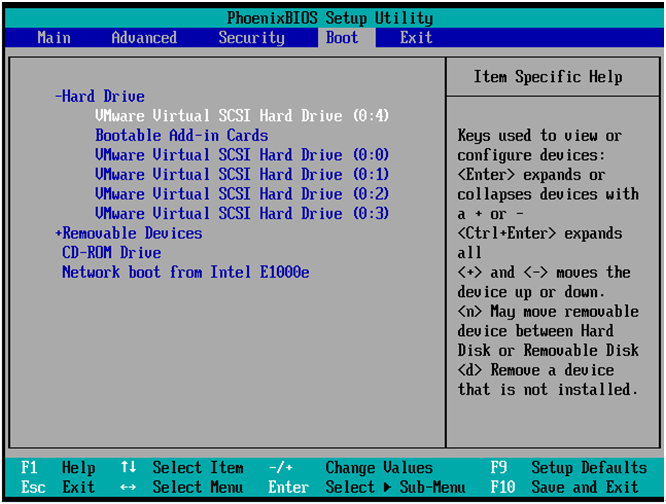Click the Select Item up/down arrows hint

(x=182, y=467)
